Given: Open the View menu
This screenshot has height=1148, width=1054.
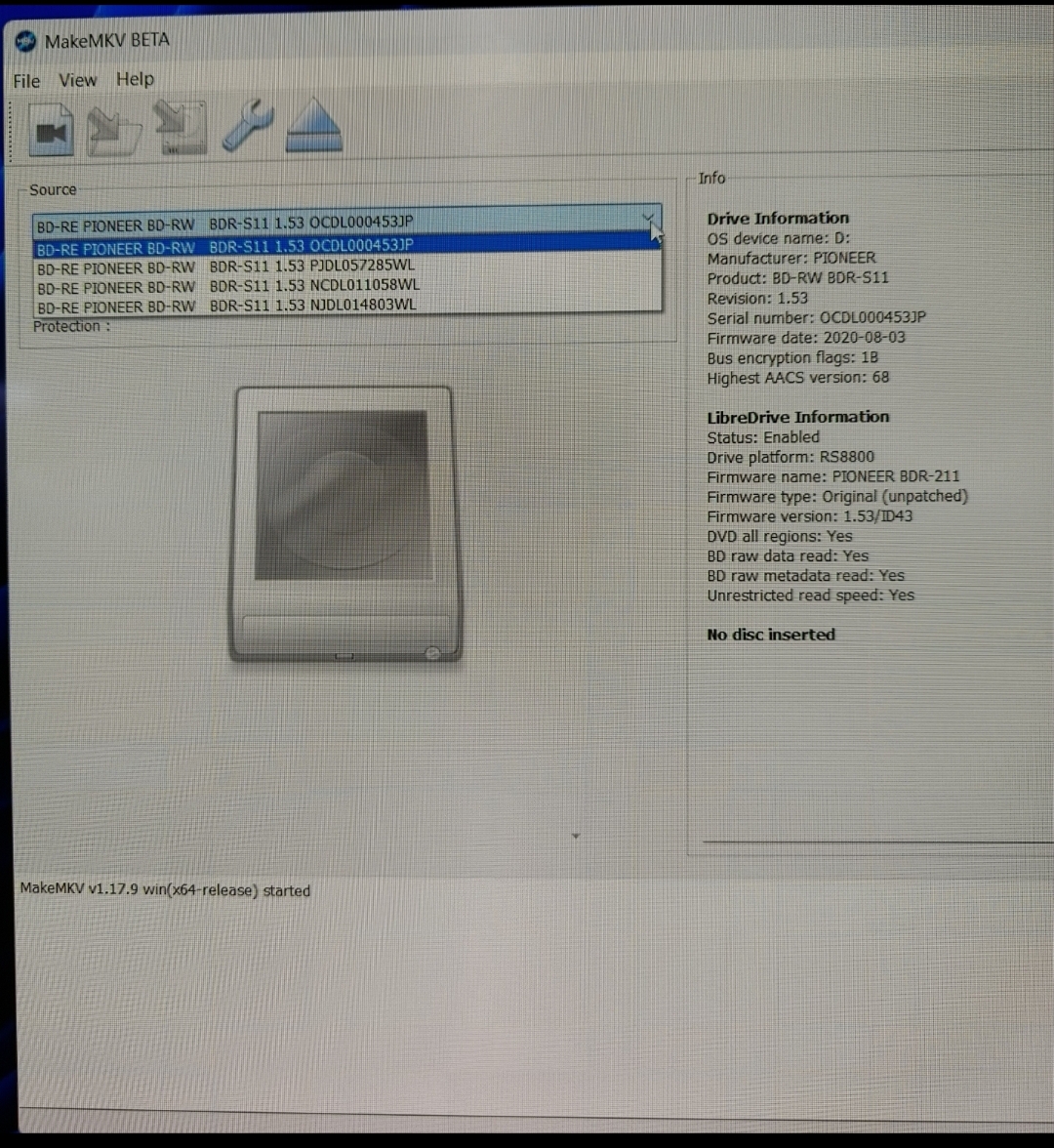Looking at the screenshot, I should pos(78,80).
